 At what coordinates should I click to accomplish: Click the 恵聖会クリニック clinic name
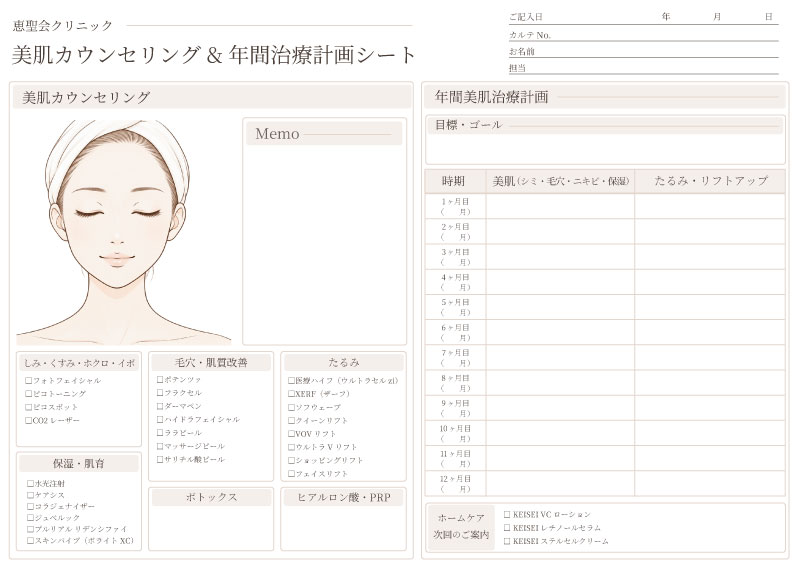click(x=62, y=26)
